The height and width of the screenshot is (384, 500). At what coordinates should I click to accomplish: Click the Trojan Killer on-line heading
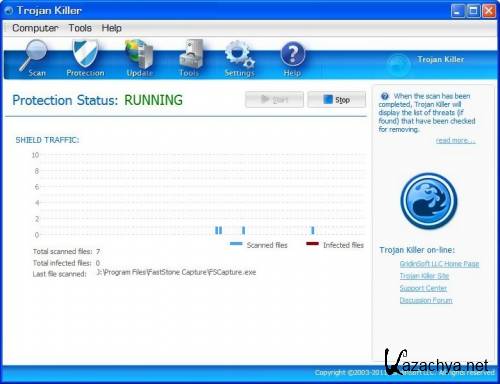[417, 250]
